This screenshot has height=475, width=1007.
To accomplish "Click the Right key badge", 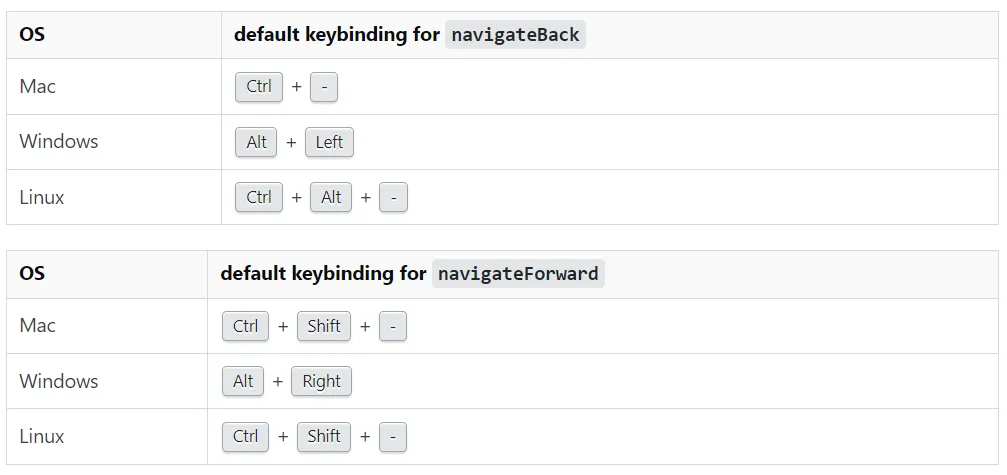I will (x=321, y=381).
